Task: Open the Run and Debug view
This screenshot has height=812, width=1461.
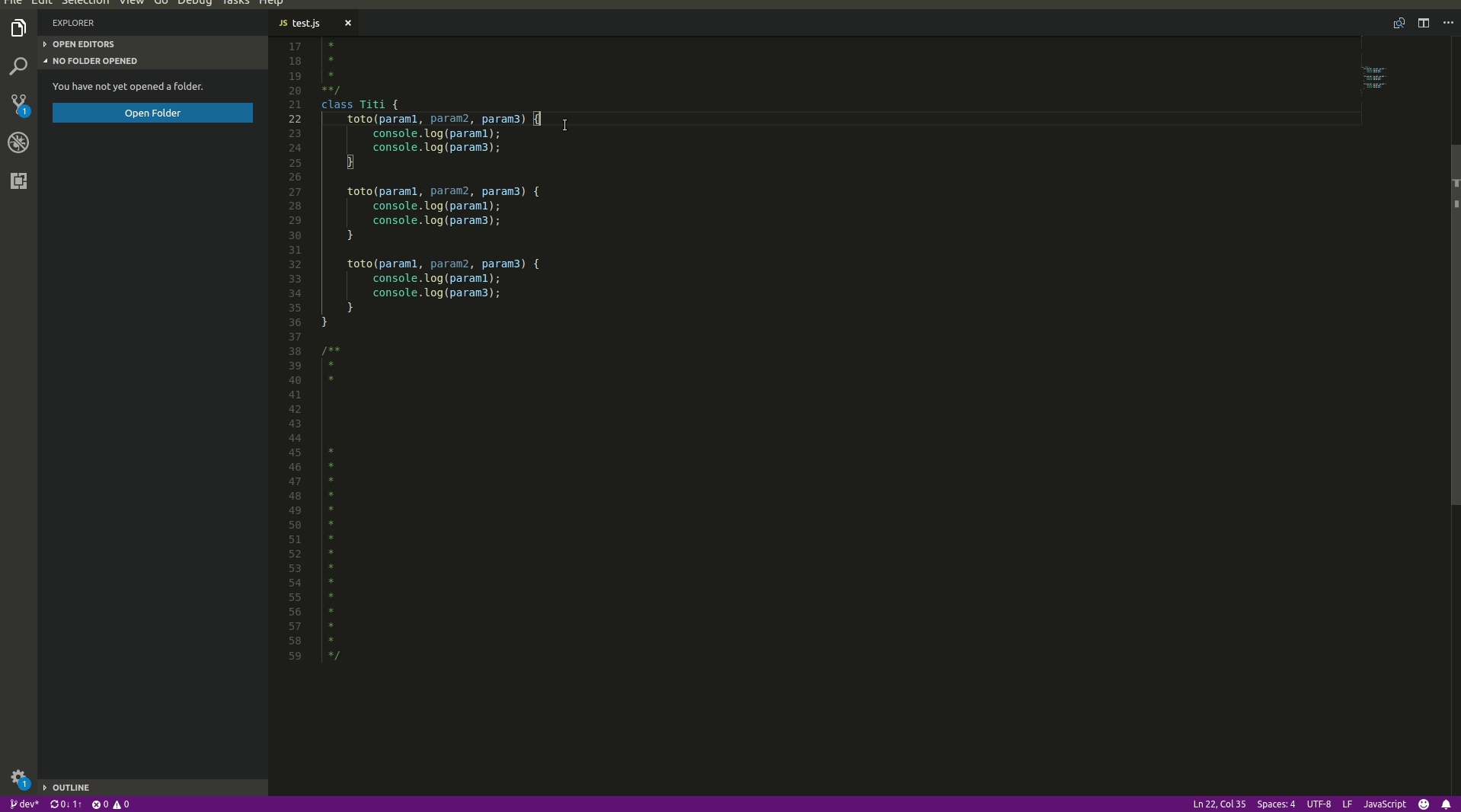Action: pyautogui.click(x=18, y=142)
